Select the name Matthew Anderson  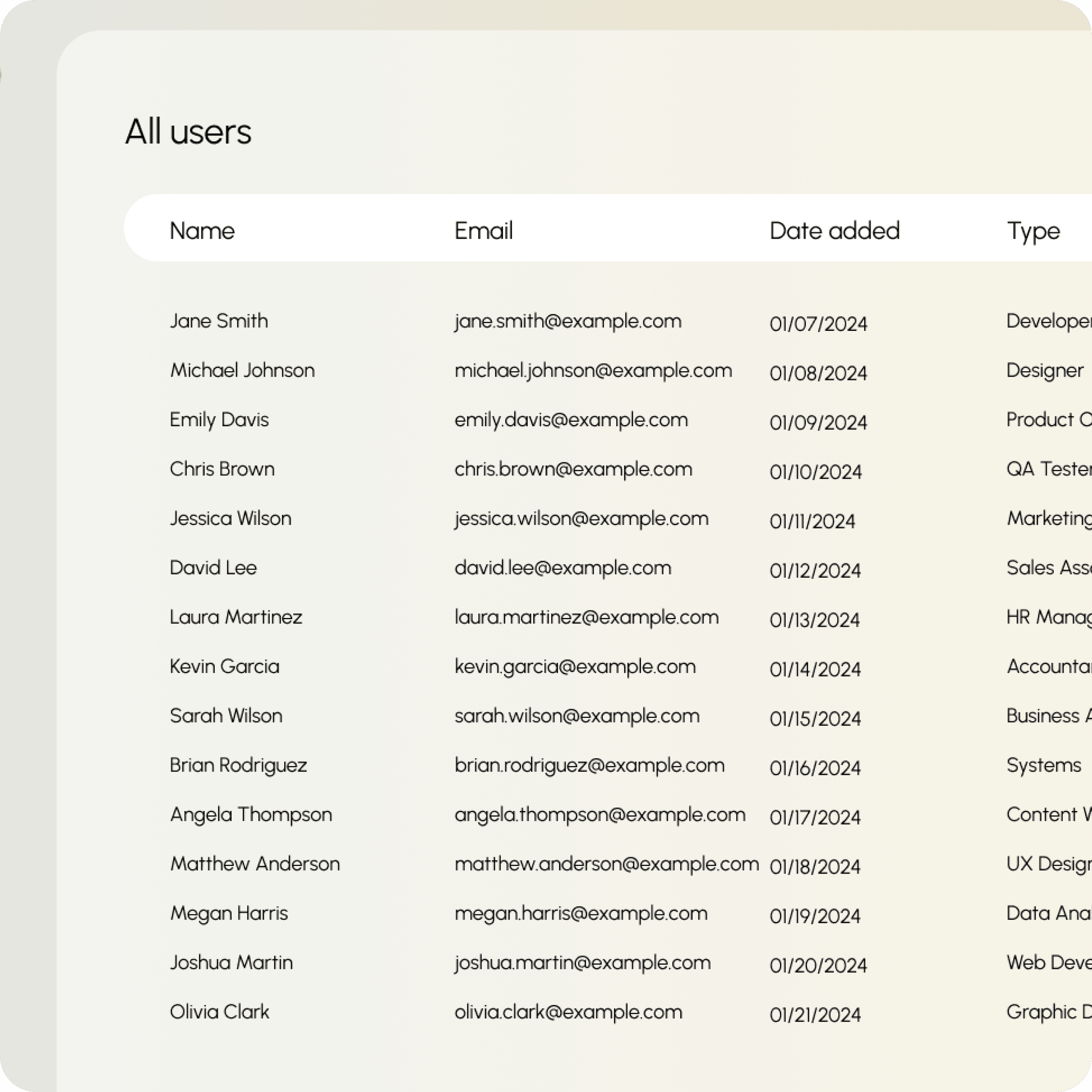pyautogui.click(x=255, y=864)
